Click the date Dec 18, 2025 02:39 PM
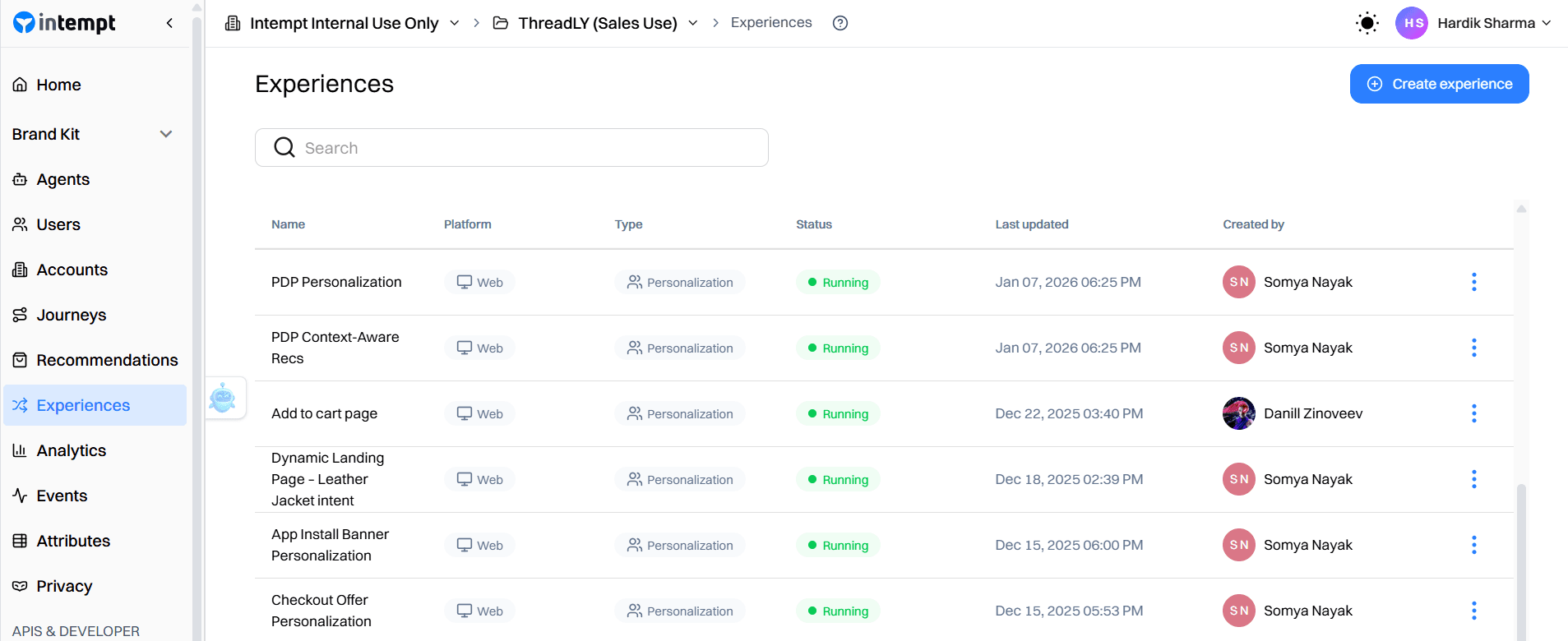1568x641 pixels. click(1069, 479)
